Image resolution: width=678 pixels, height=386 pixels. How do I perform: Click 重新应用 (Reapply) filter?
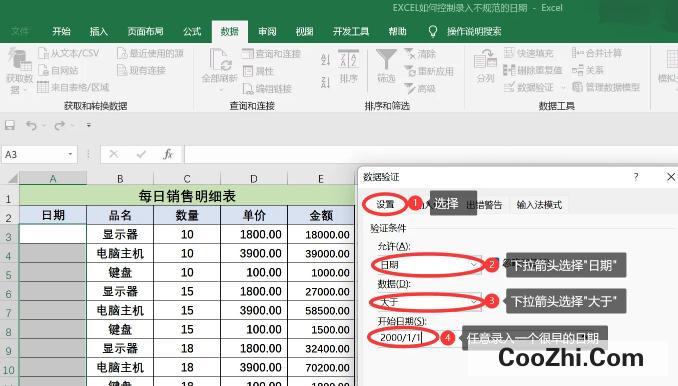[429, 71]
